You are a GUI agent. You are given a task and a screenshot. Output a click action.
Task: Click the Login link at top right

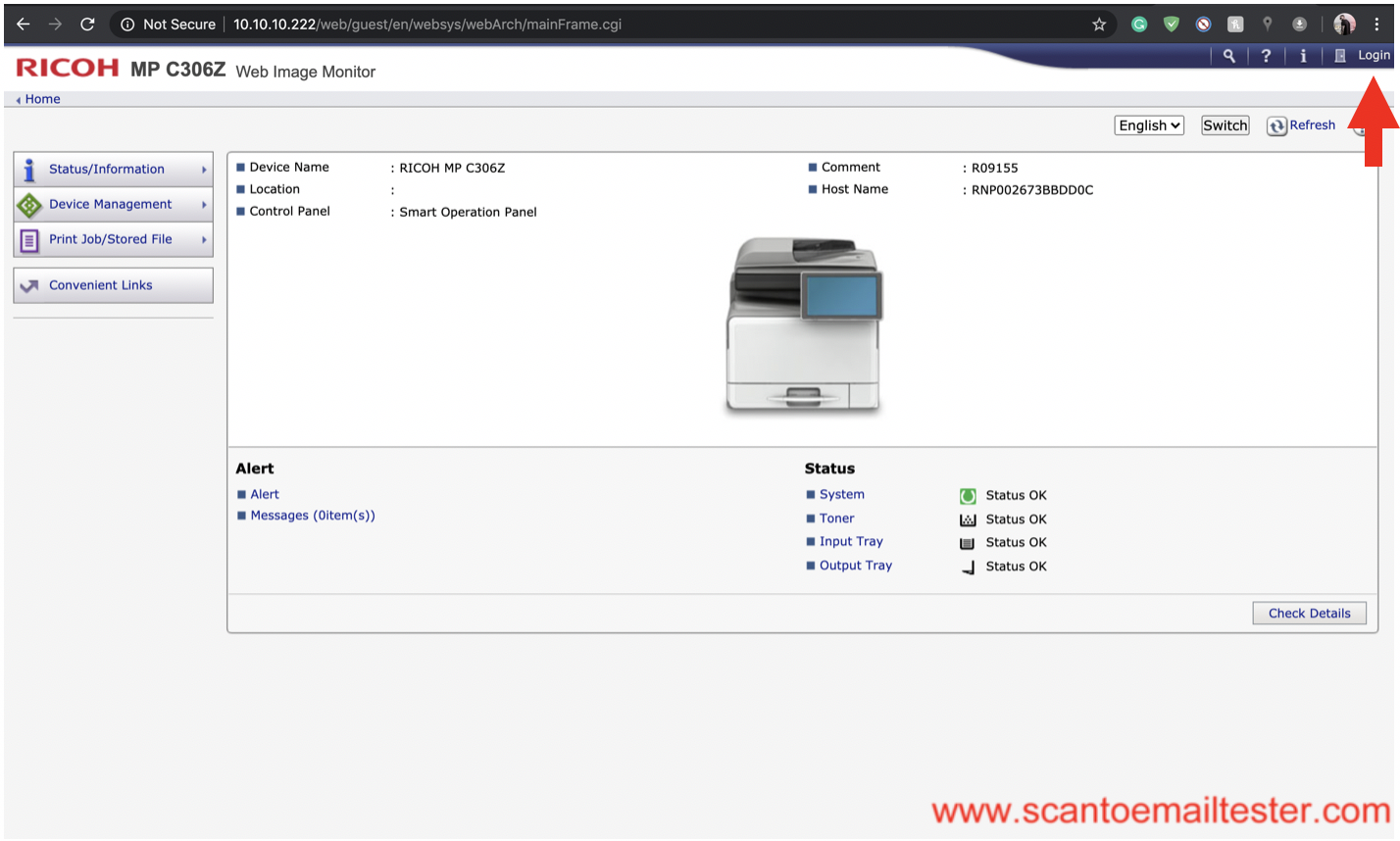(1373, 56)
